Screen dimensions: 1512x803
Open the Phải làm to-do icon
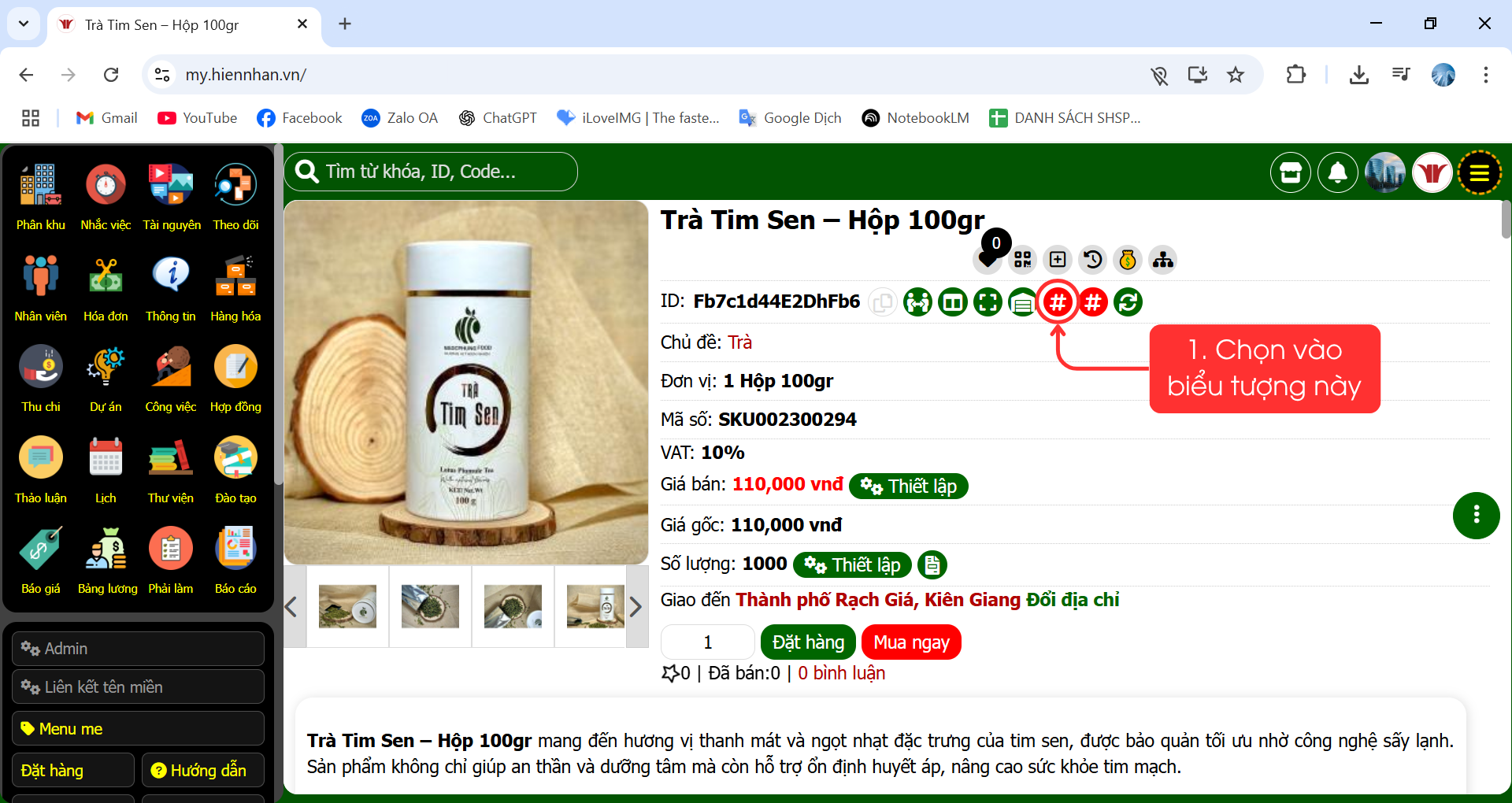coord(171,549)
